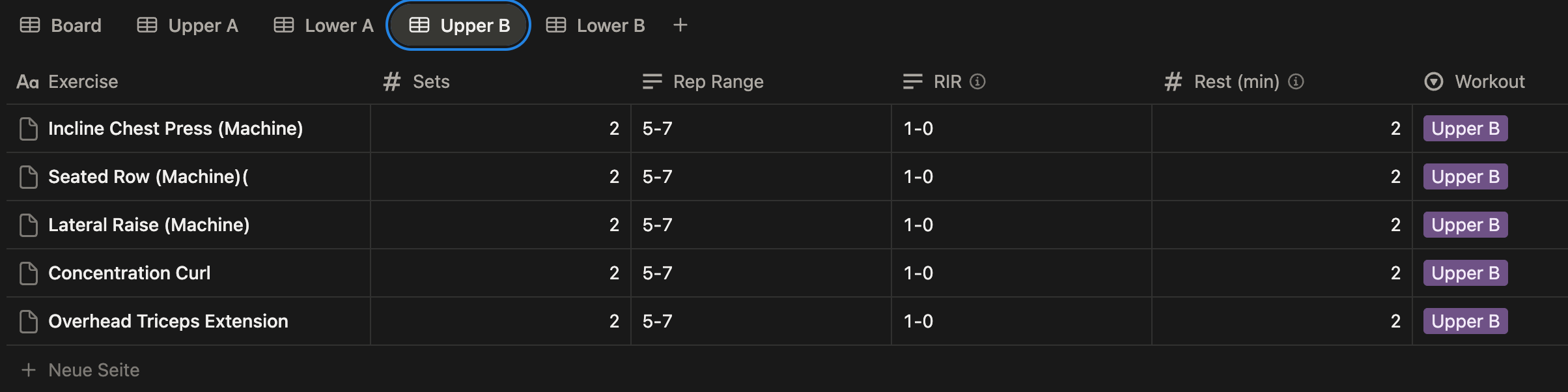Image resolution: width=1568 pixels, height=392 pixels.
Task: Open the Sets column header menu
Action: pyautogui.click(x=430, y=81)
